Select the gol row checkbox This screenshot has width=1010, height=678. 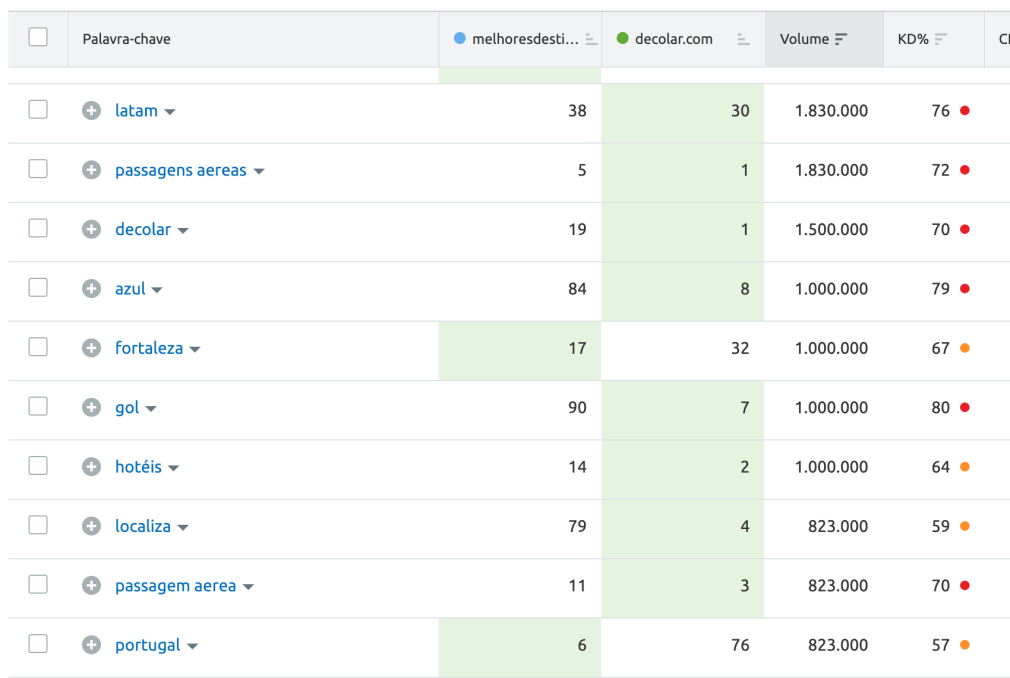pos(38,407)
